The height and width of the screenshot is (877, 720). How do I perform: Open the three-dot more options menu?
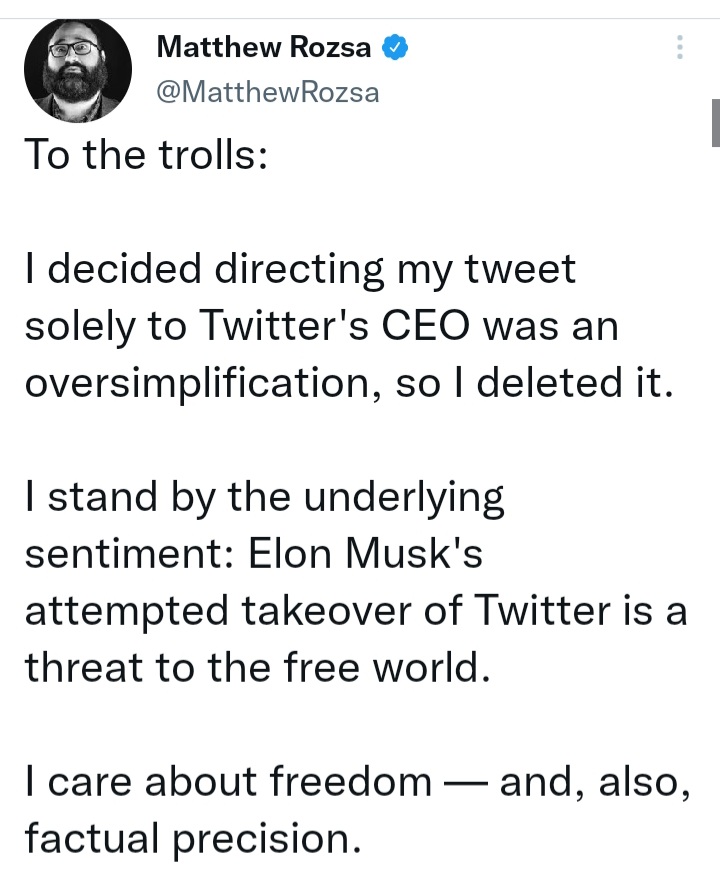point(680,47)
